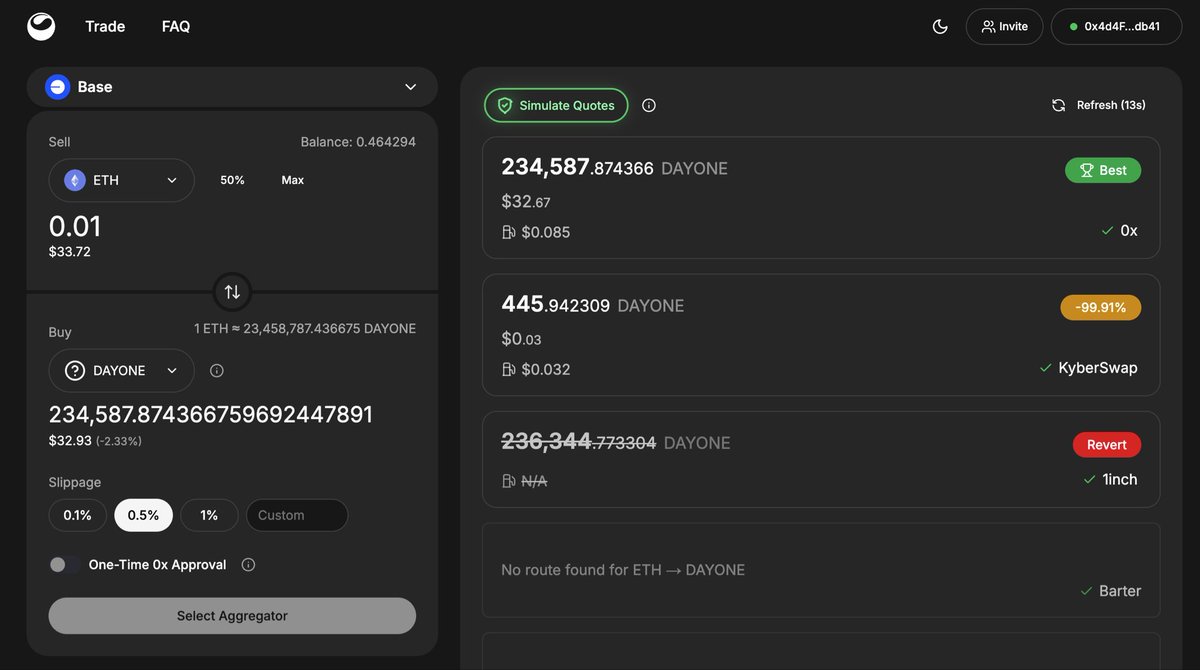Open the Trade tab

click(105, 27)
